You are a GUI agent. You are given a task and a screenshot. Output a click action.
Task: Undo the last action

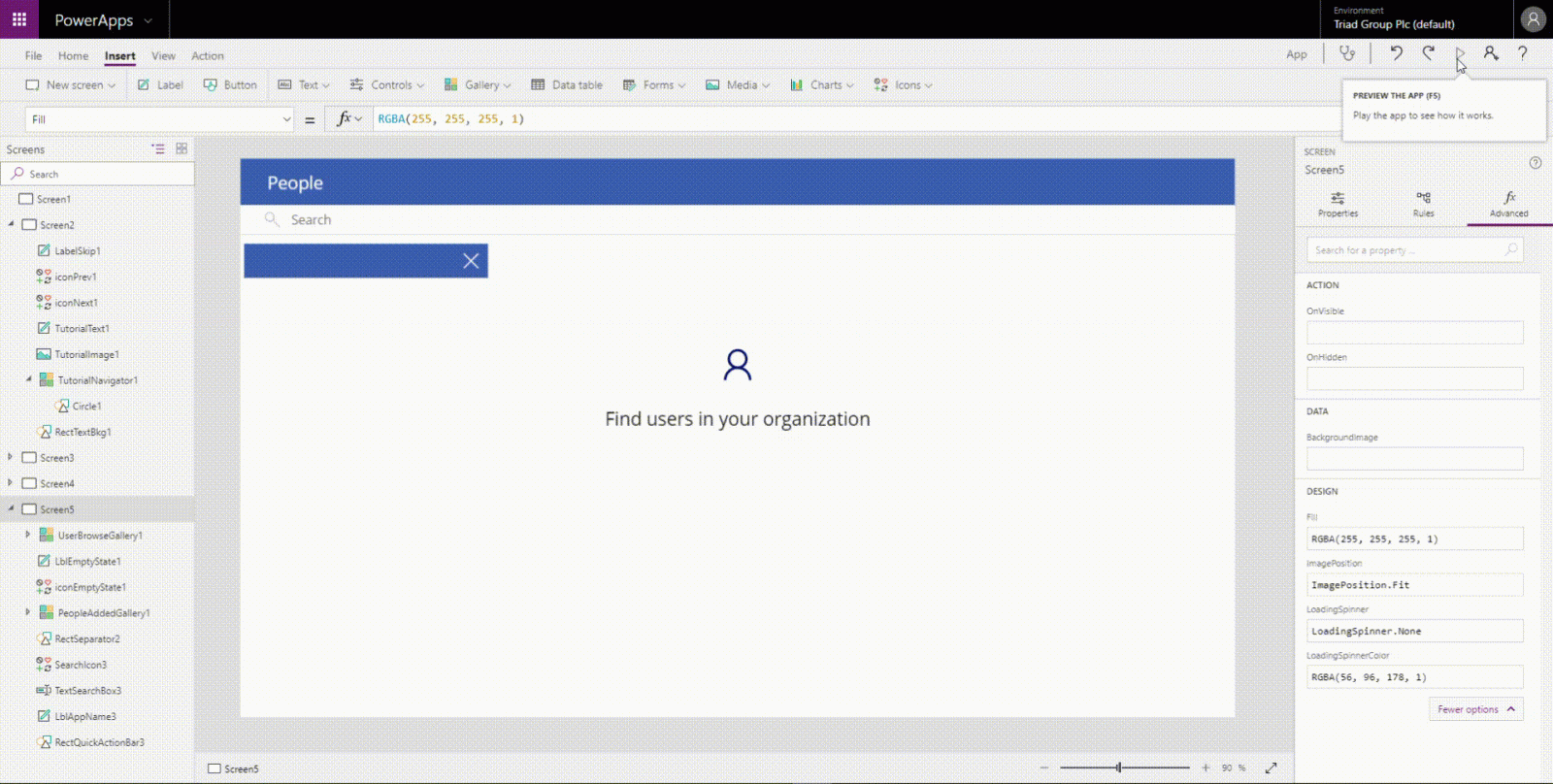point(1396,53)
